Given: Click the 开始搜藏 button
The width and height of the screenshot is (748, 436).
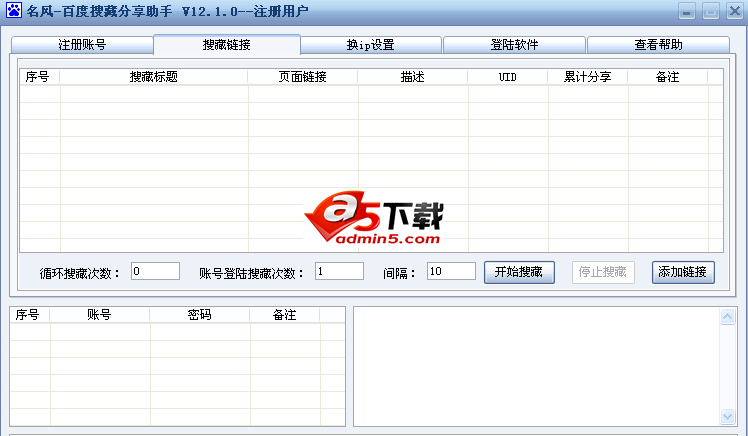Looking at the screenshot, I should [519, 272].
